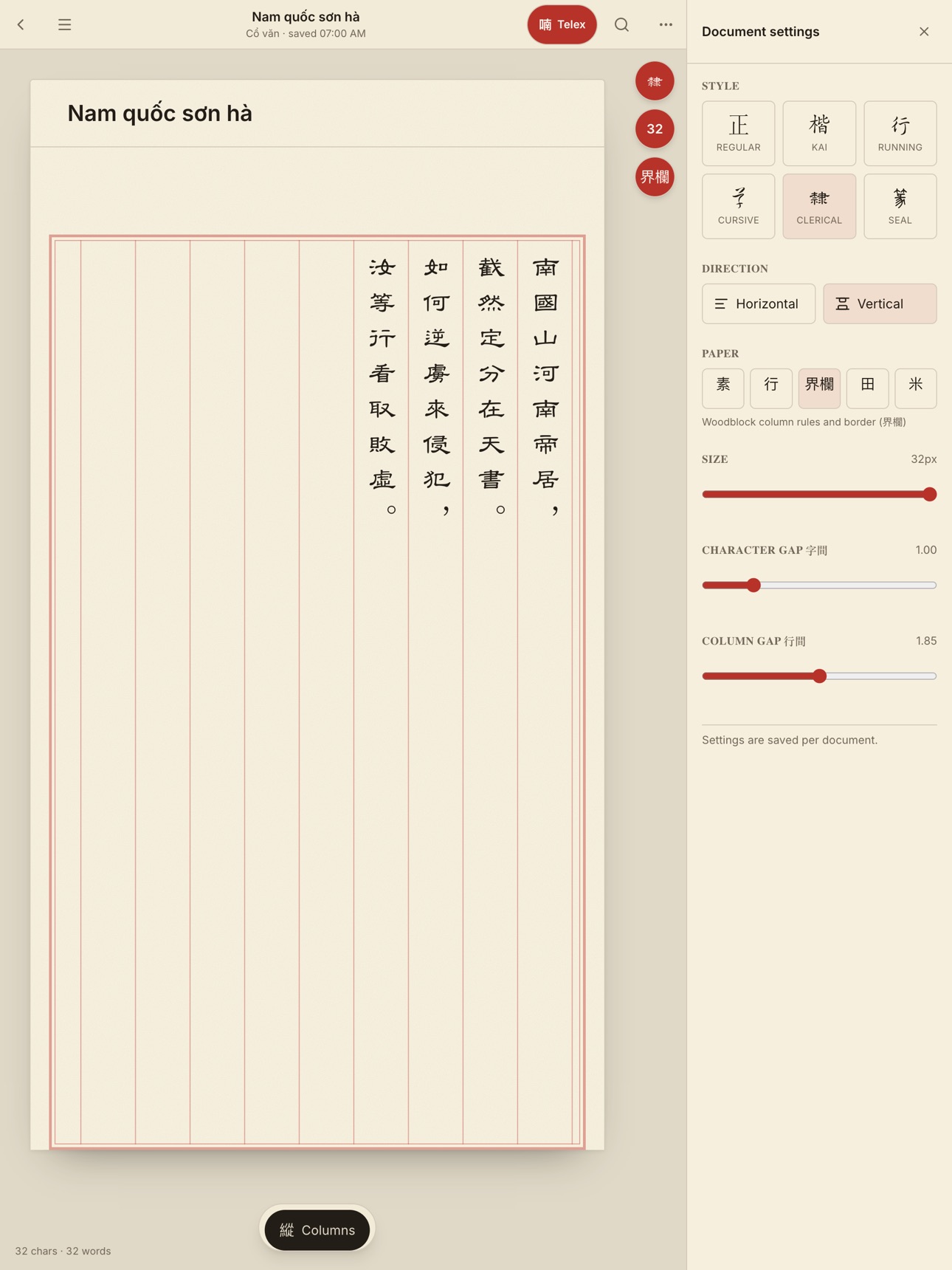
Task: Select the Cursive style
Action: (x=738, y=207)
